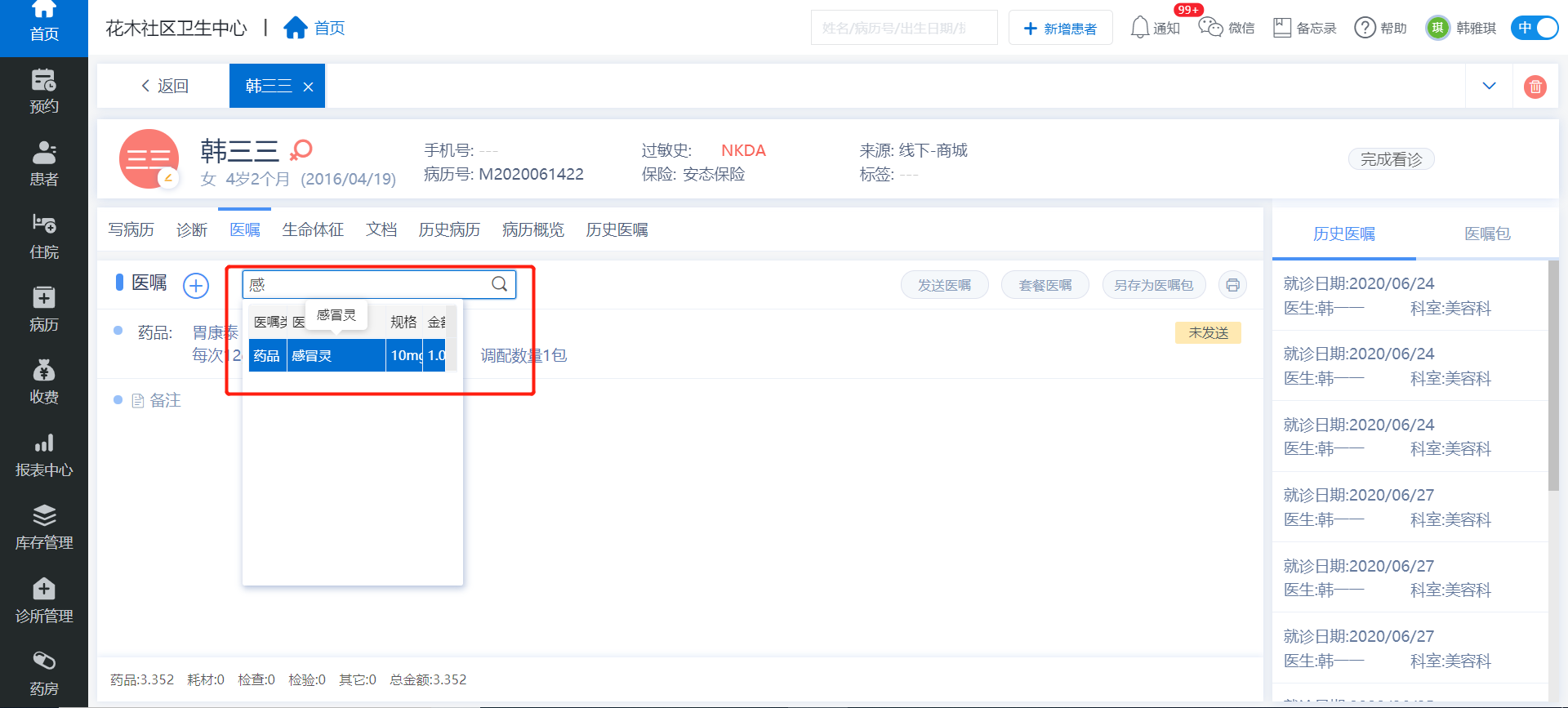1568x708 pixels.
Task: Click the red trash delete icon
Action: [1535, 87]
